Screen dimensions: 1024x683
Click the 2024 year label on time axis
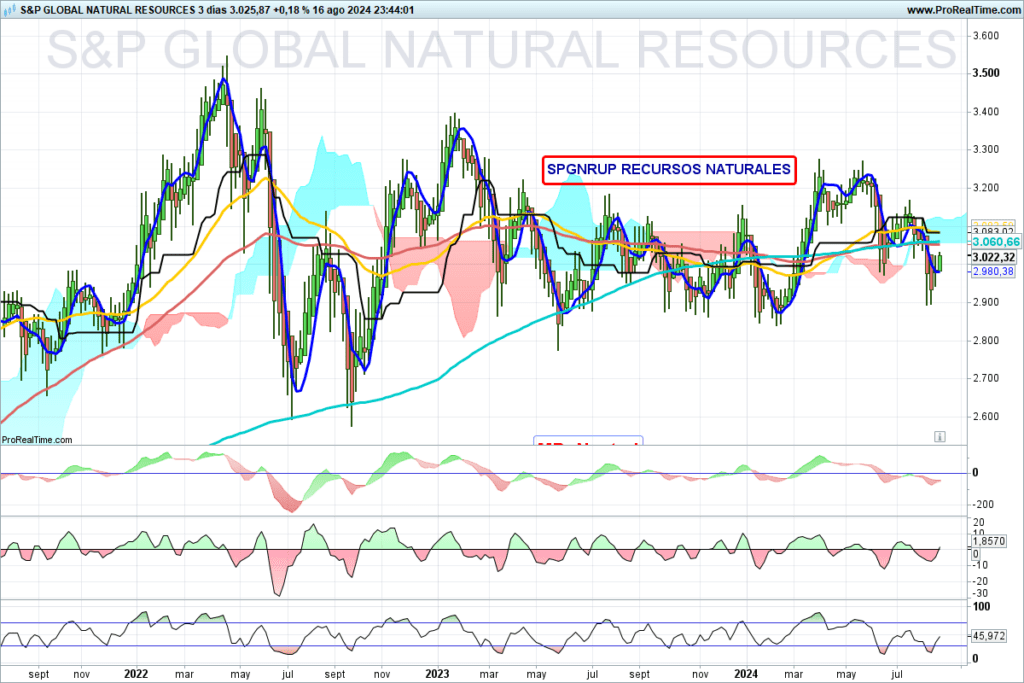pyautogui.click(x=746, y=673)
